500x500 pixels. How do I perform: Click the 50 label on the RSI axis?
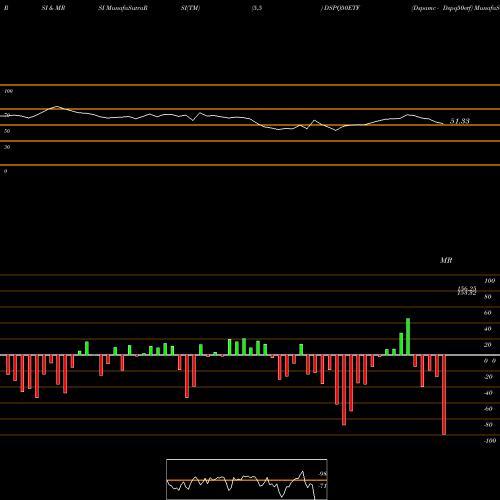tap(7, 131)
